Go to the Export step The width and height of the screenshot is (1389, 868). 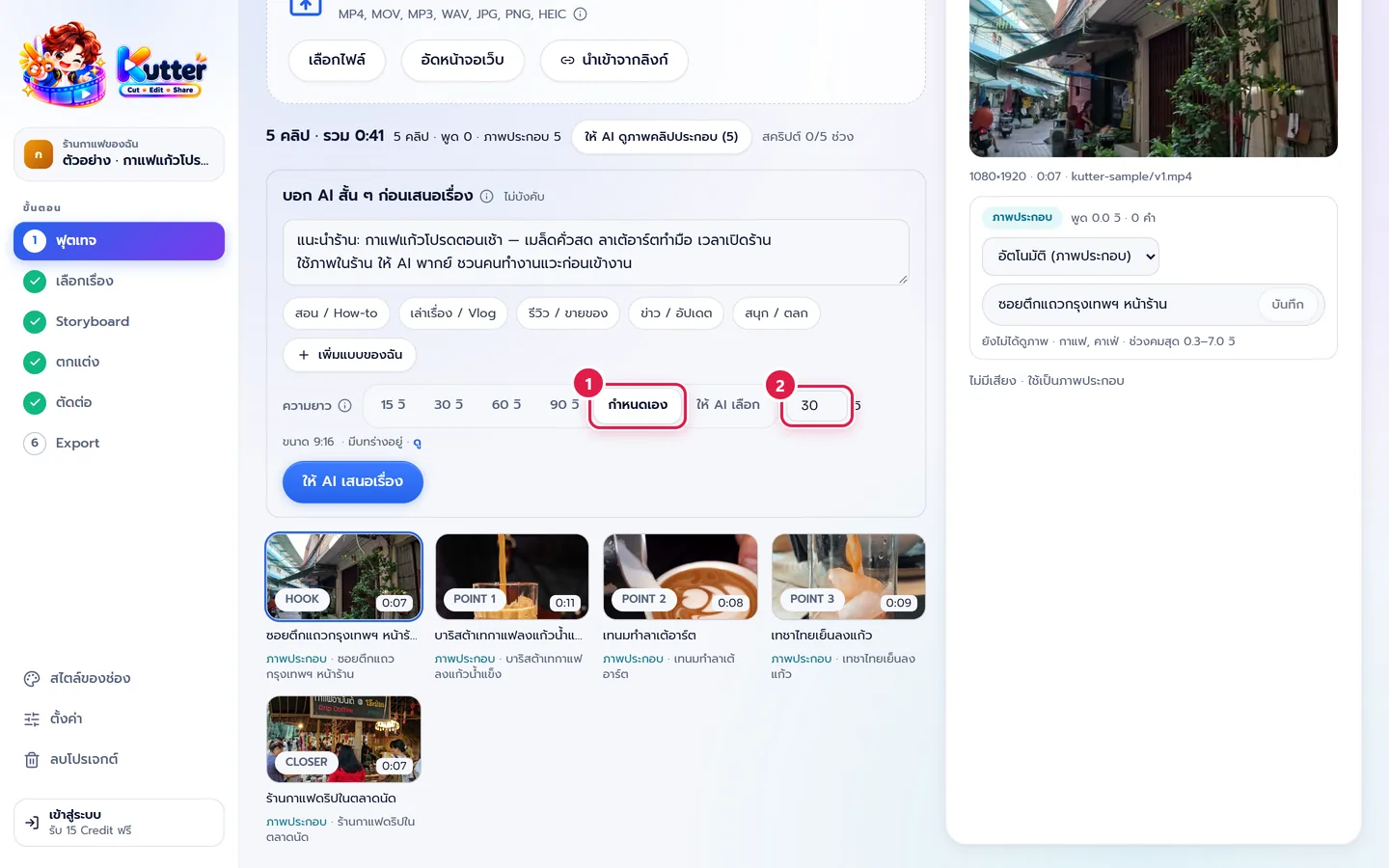click(x=77, y=444)
